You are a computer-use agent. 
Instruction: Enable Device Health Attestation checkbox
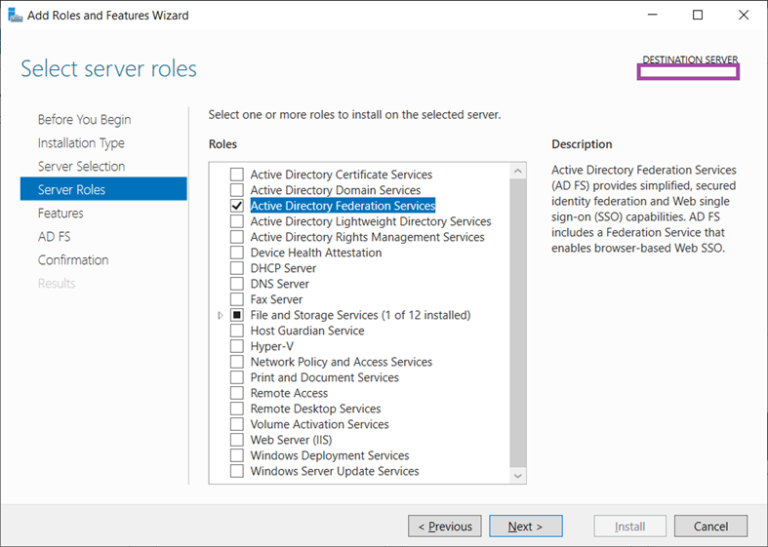(x=237, y=253)
